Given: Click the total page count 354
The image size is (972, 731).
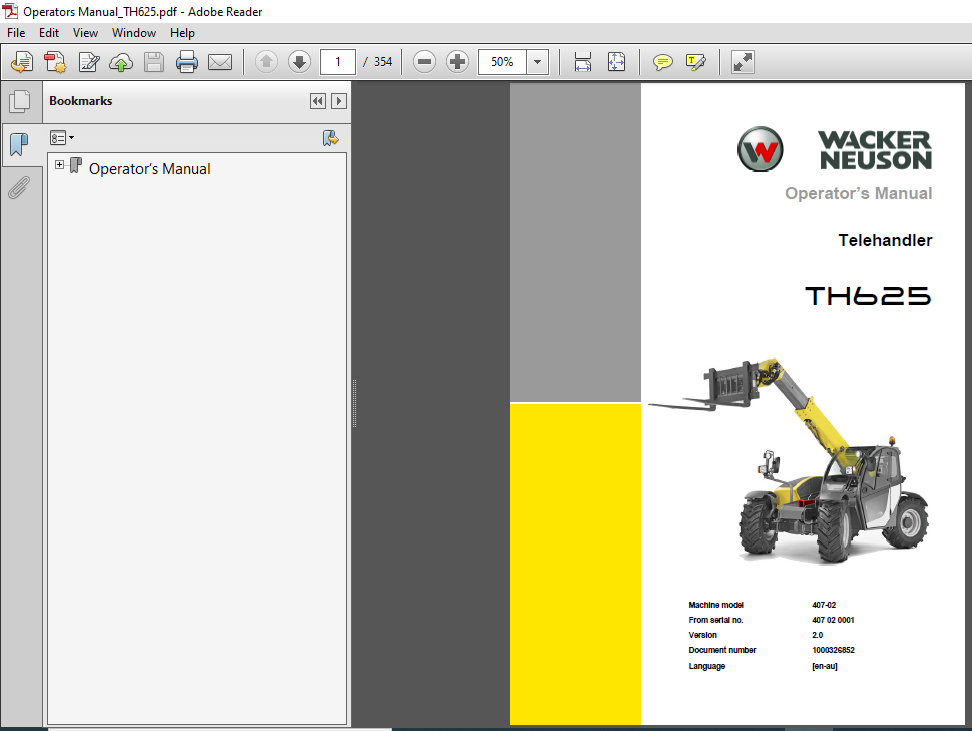Looking at the screenshot, I should pyautogui.click(x=382, y=62).
